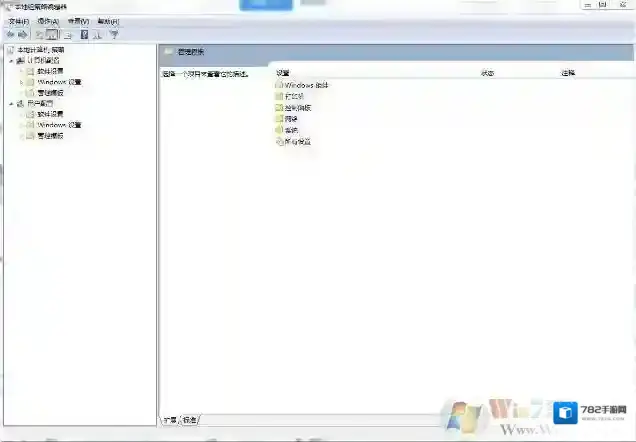Collapse the 计算机配置 tree node
Viewport: 636px width, 442px height.
coord(11,60)
